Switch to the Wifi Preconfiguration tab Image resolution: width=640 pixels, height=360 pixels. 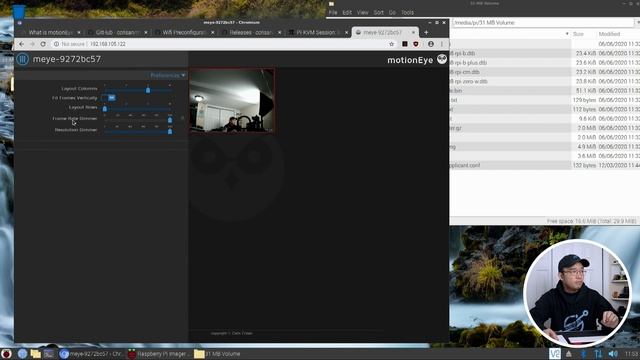coord(185,32)
